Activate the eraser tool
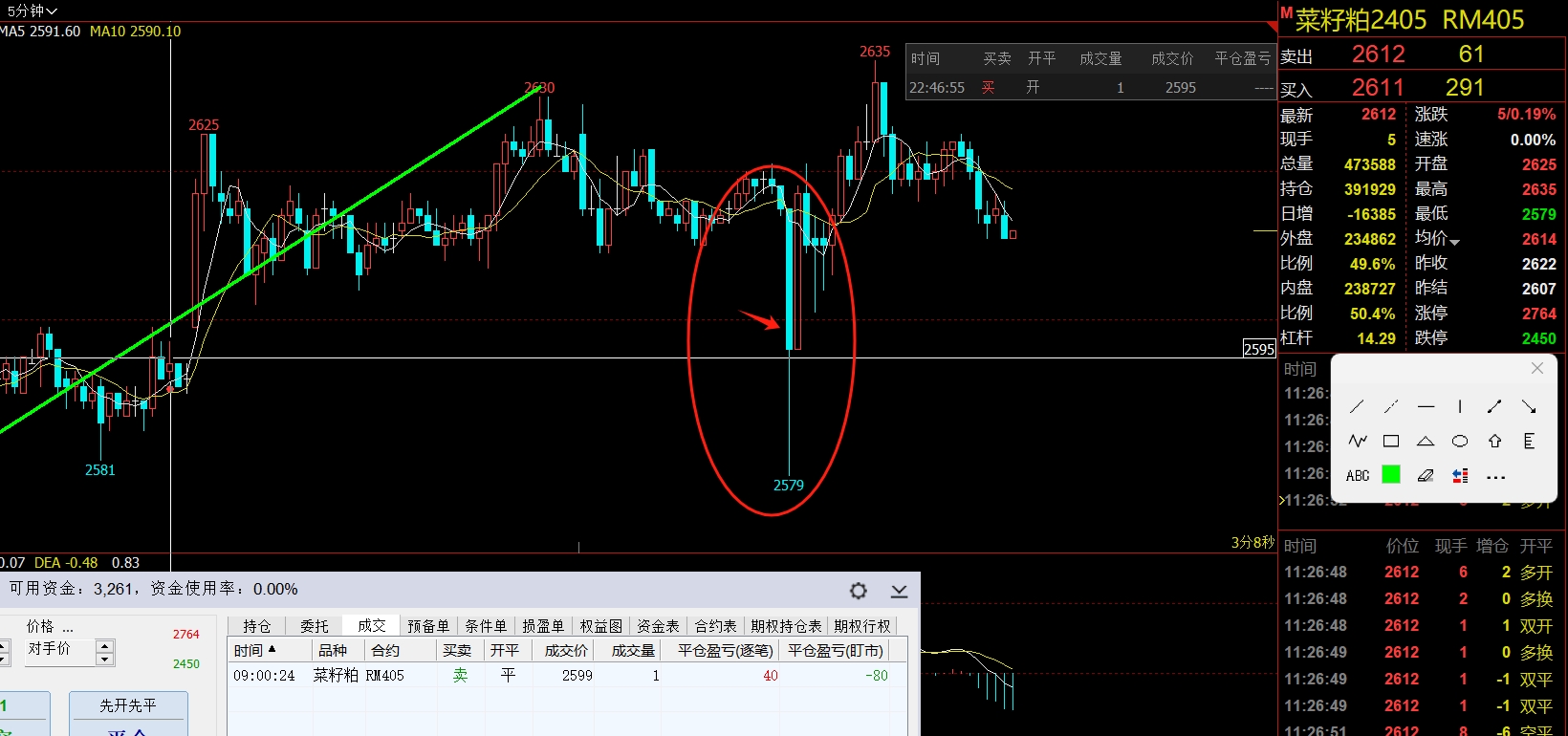Screen dimensions: 1568x736 click(1426, 476)
